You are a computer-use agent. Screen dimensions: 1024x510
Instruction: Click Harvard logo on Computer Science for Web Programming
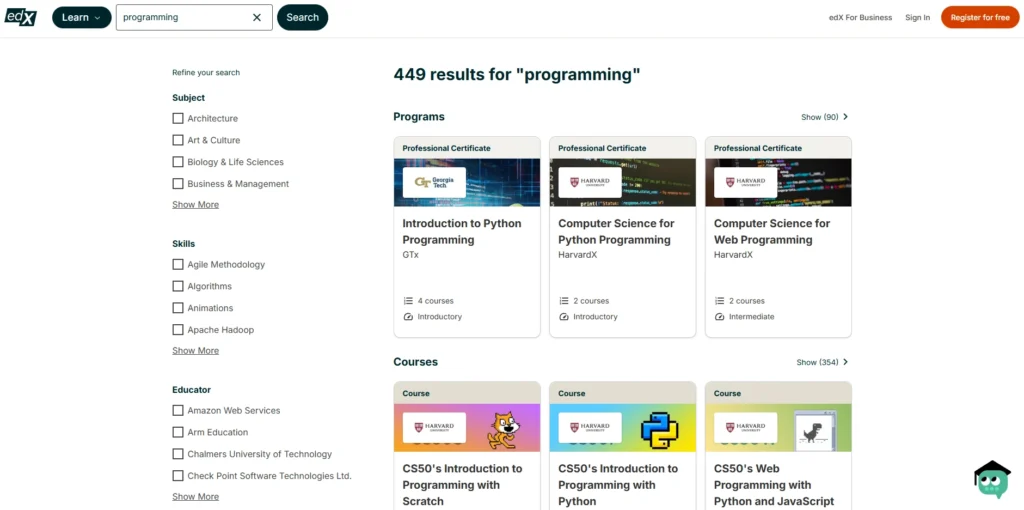pos(745,183)
